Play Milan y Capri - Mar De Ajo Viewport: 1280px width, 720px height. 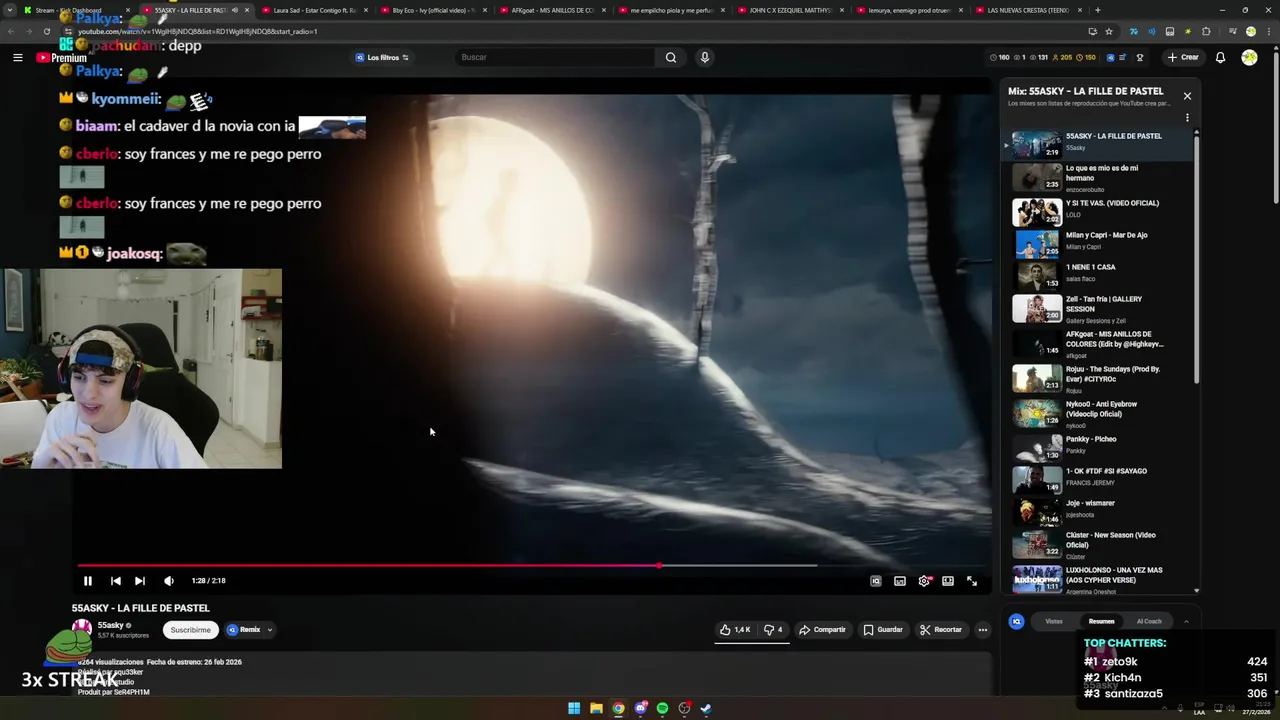(1100, 244)
